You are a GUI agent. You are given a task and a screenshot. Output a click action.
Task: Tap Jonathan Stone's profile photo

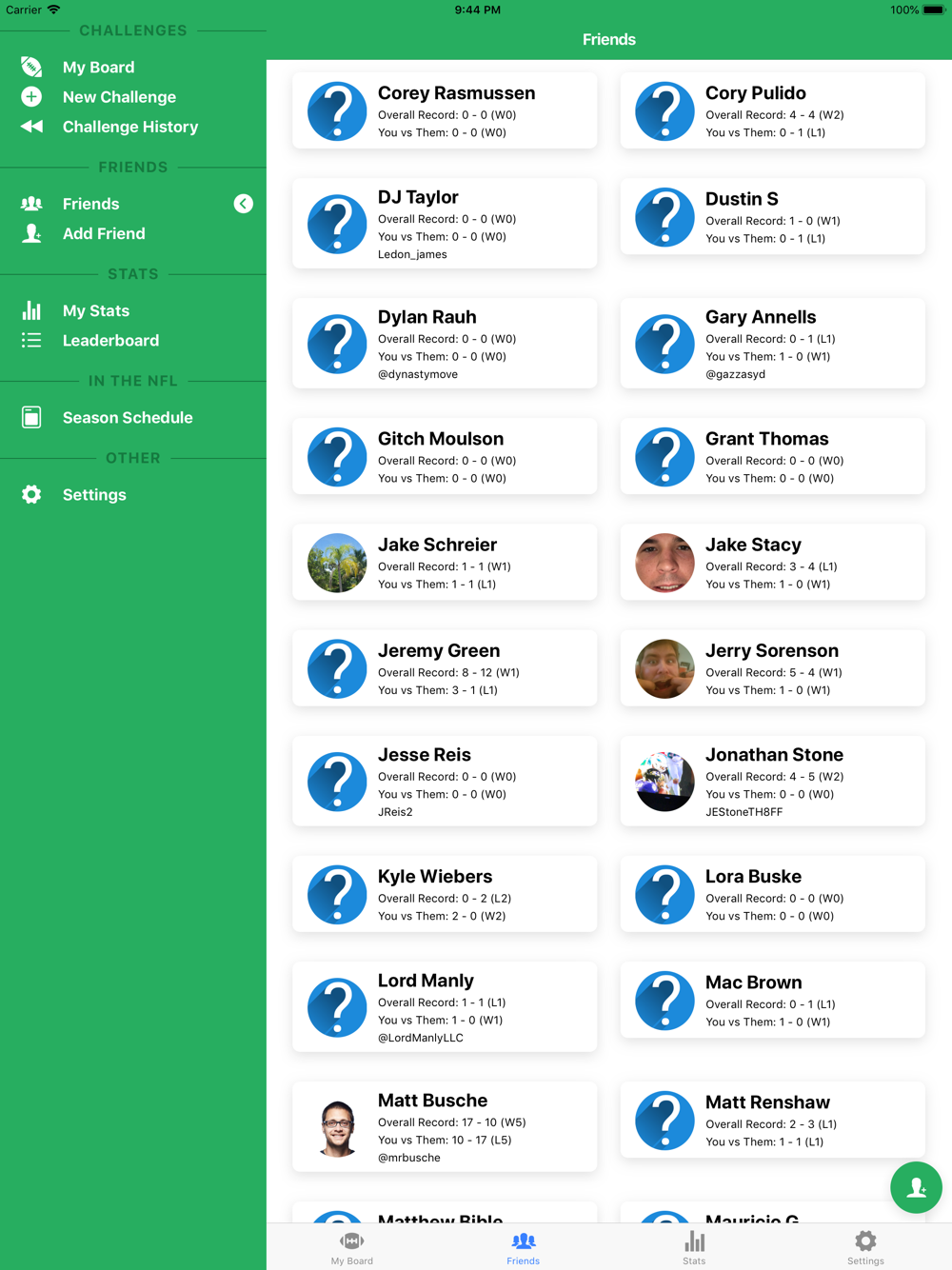664,782
